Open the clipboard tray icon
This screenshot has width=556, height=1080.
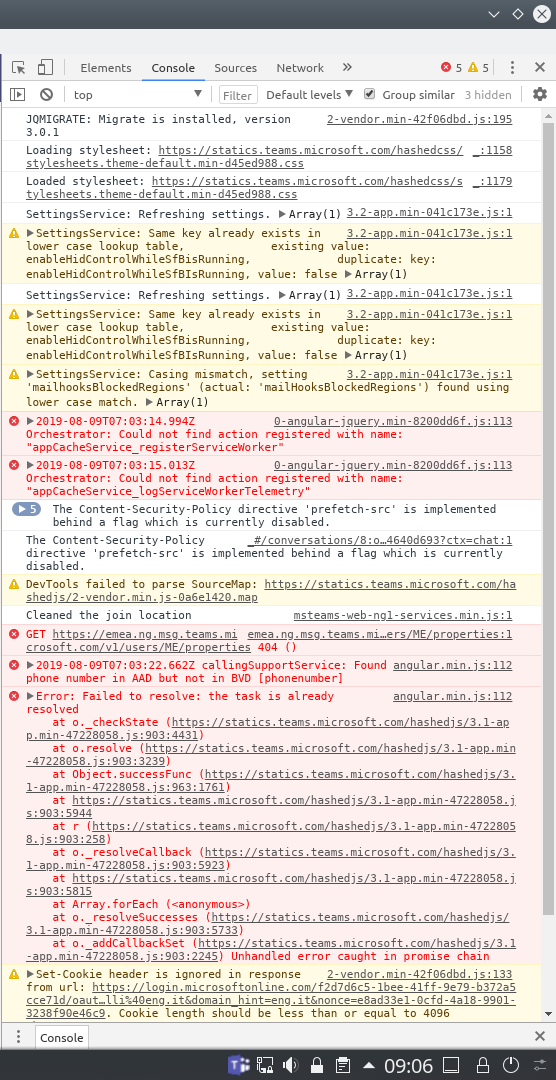pyautogui.click(x=342, y=1065)
